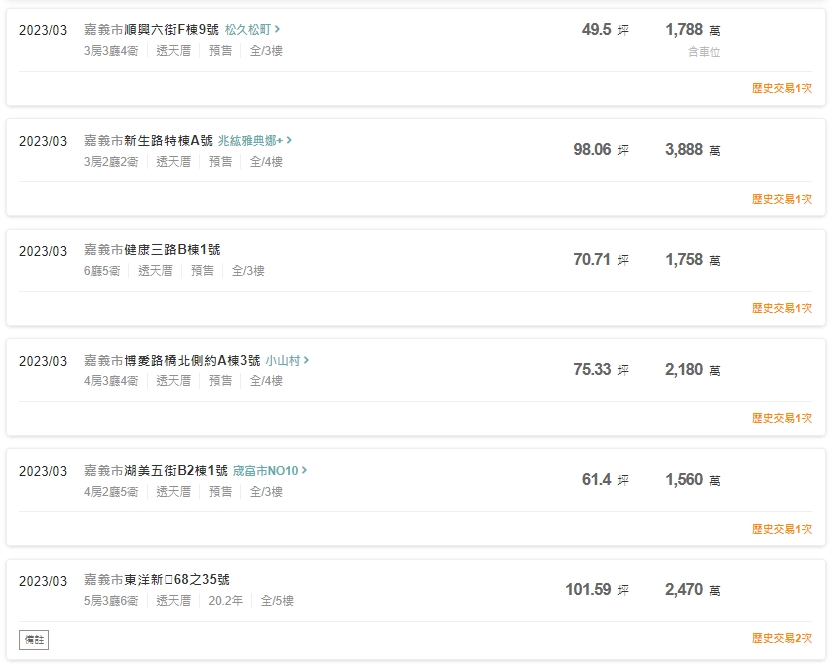
Task: View 歷史交易1次 for 健康三路B棟1號
Action: (781, 308)
